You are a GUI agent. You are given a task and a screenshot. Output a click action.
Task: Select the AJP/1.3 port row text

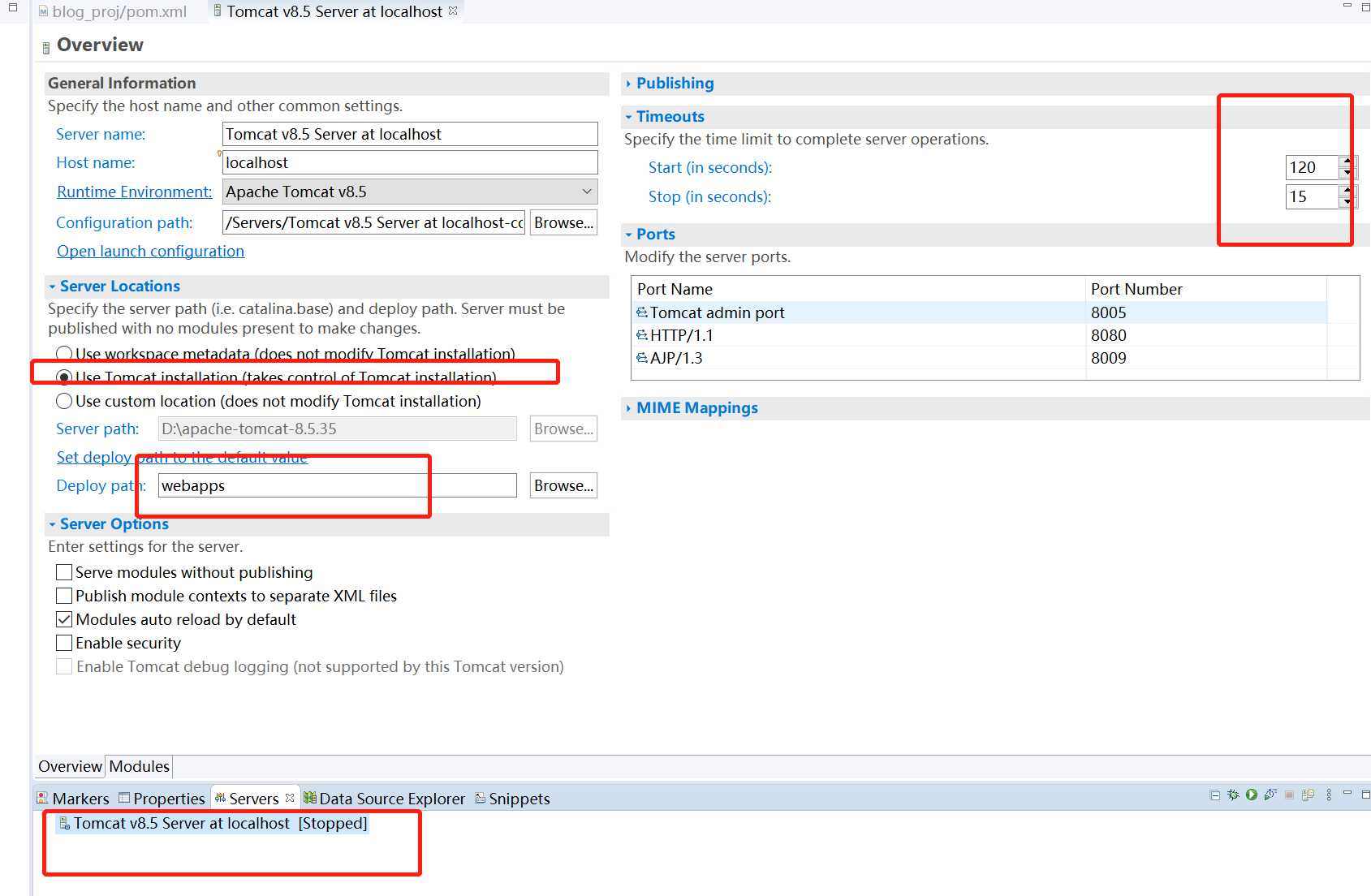click(x=676, y=358)
